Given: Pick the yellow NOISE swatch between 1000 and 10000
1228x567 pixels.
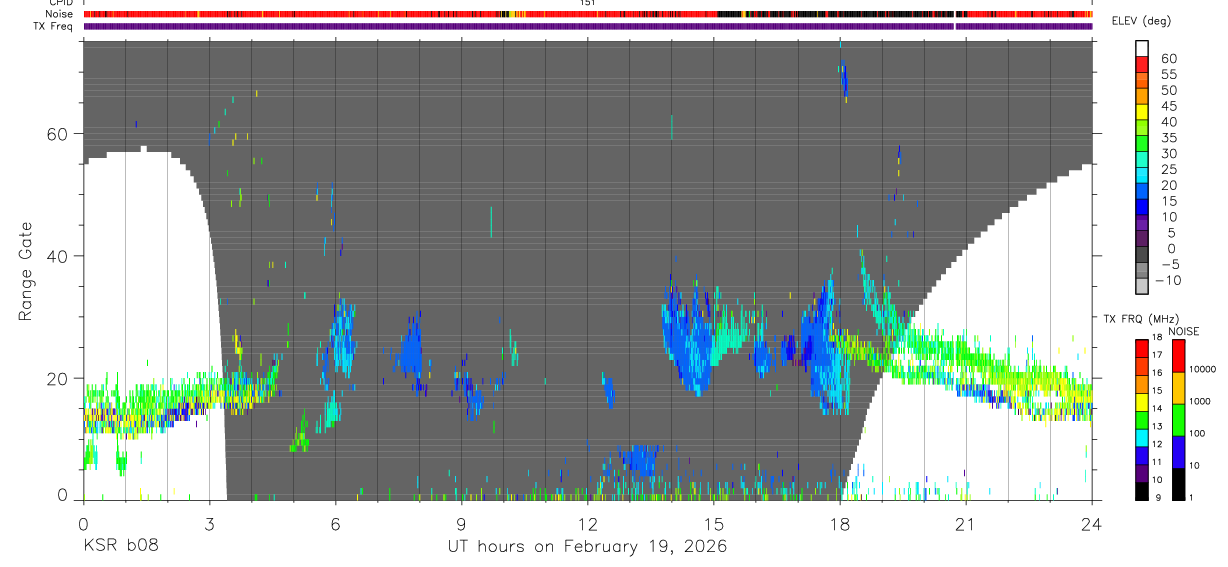Looking at the screenshot, I should click(1177, 386).
